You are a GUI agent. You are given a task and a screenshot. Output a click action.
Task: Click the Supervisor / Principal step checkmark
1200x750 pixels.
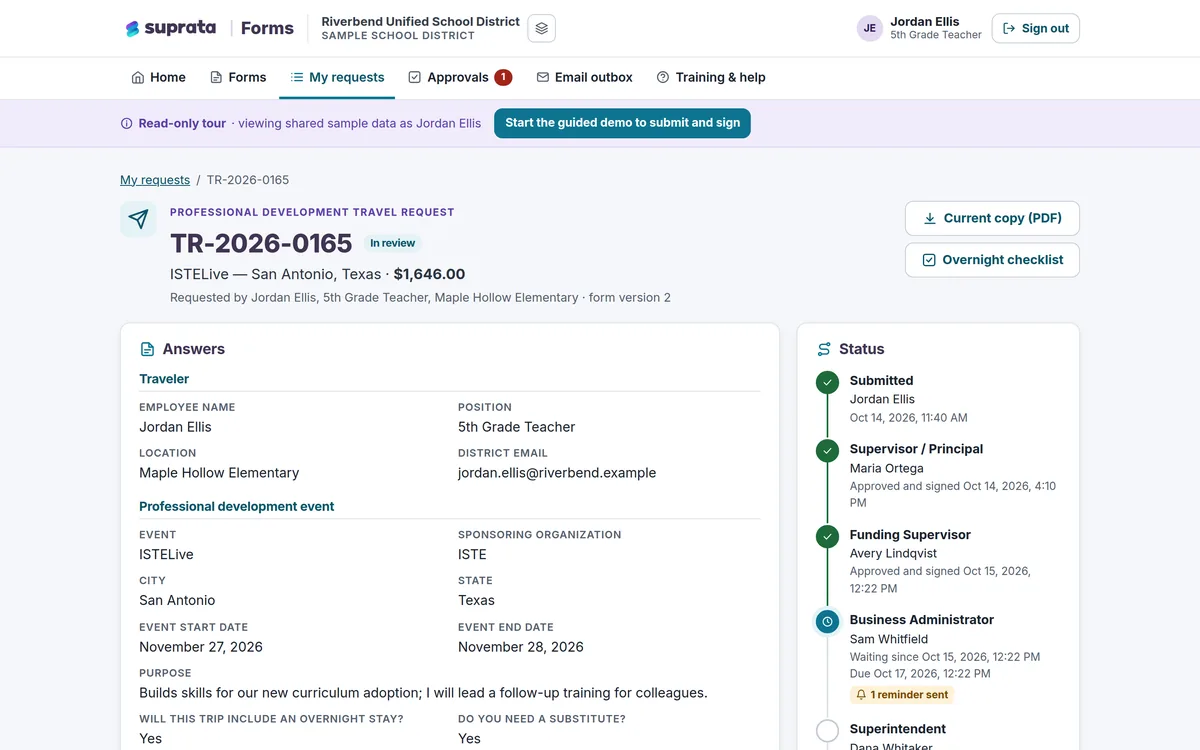[827, 451]
